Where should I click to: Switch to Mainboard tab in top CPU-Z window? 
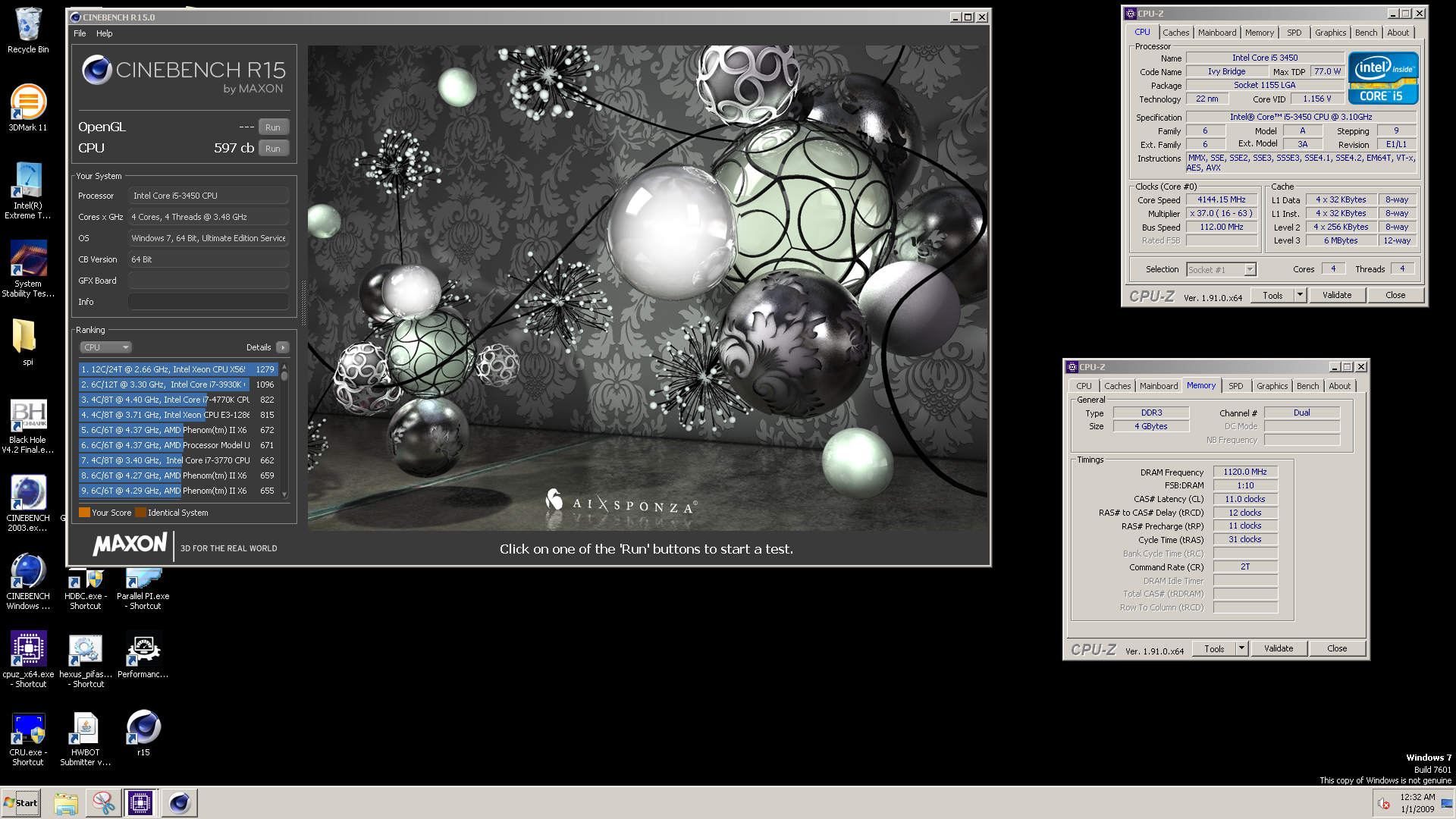click(1217, 33)
